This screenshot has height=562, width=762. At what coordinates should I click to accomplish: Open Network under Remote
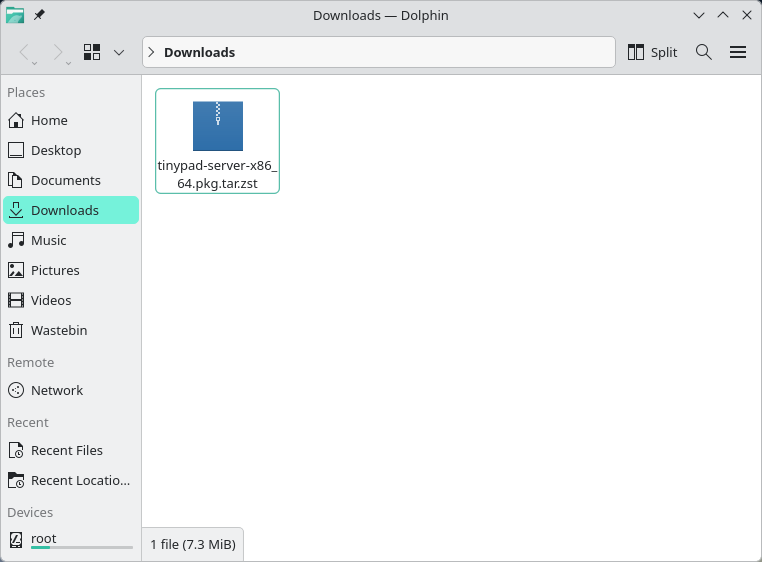[x=71, y=390]
